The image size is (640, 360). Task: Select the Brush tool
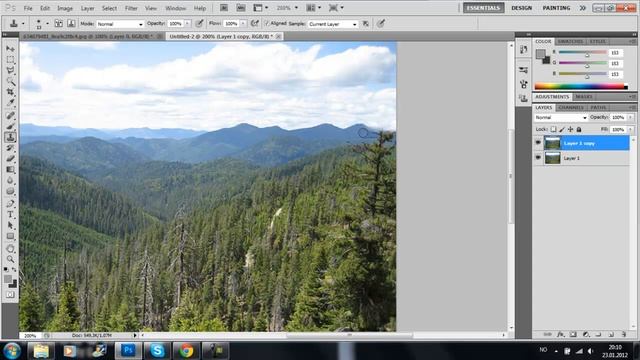pos(10,126)
